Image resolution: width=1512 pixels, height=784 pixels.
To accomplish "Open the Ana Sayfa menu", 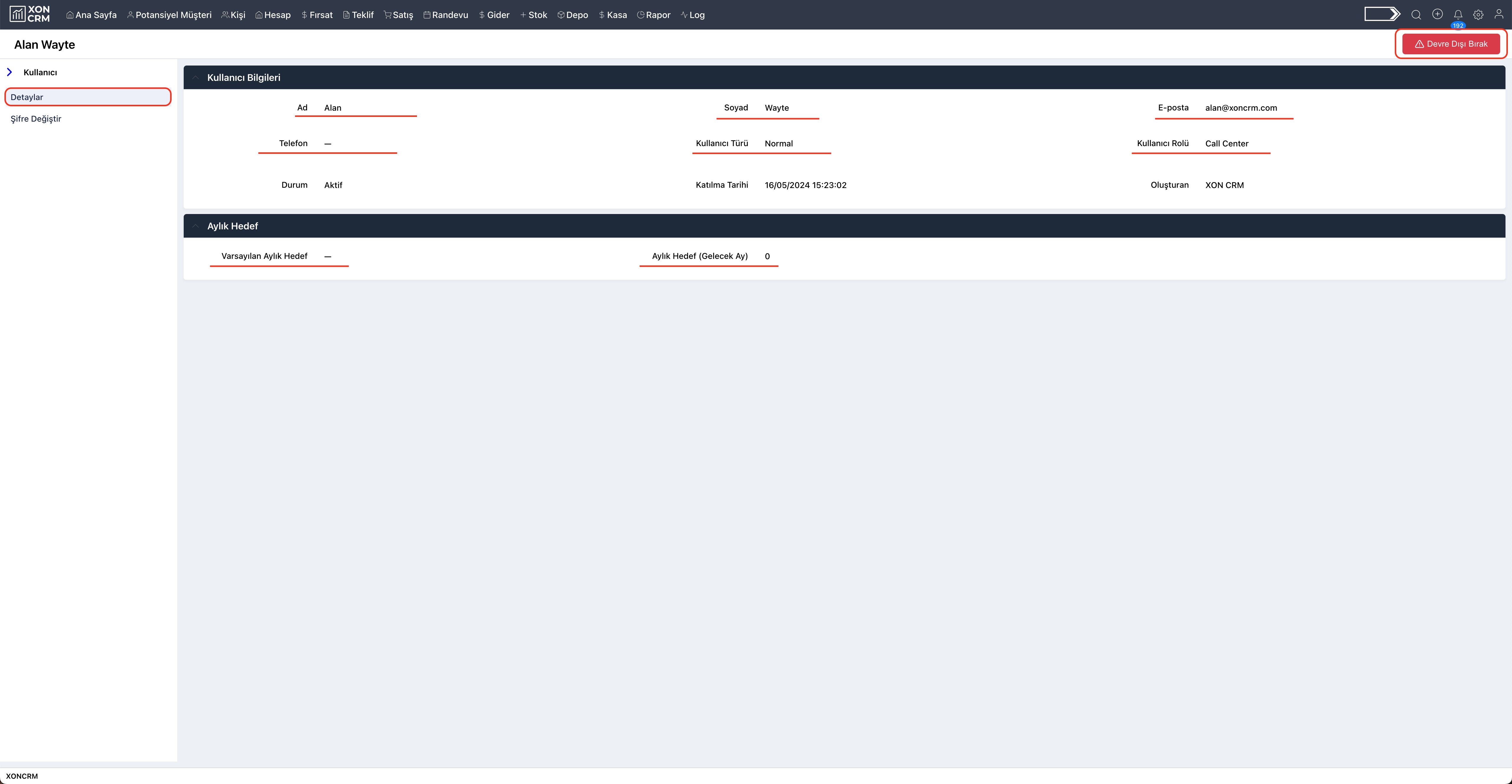I will [x=92, y=15].
